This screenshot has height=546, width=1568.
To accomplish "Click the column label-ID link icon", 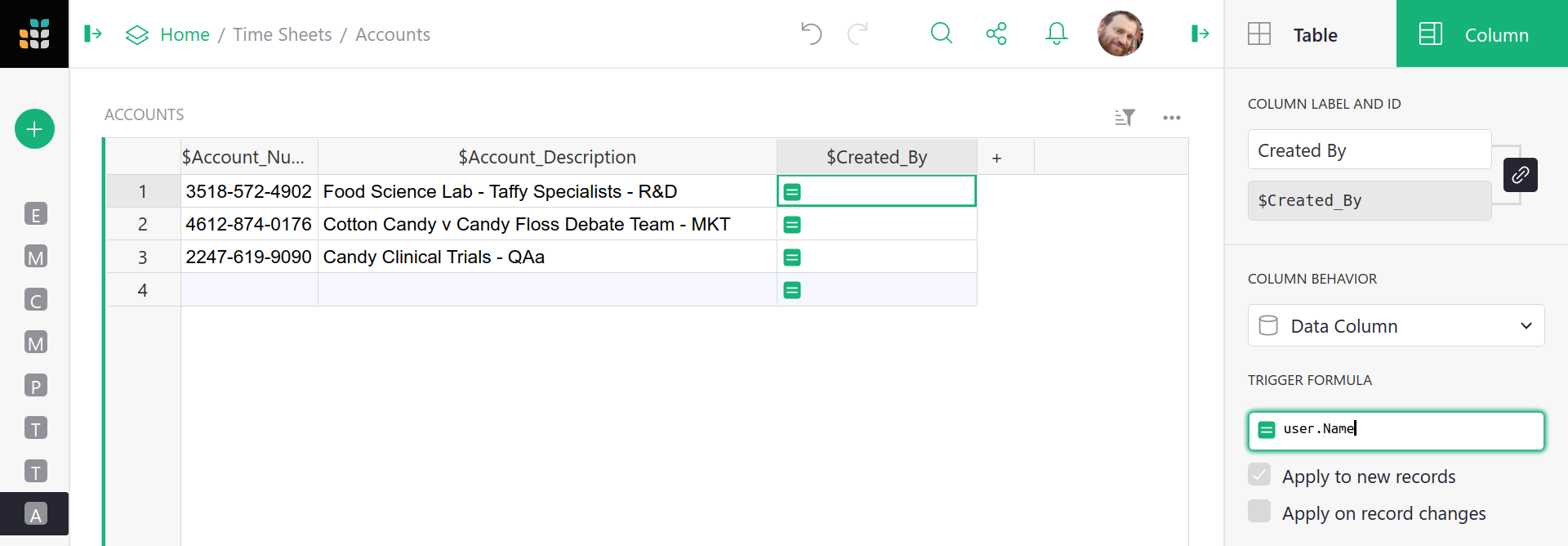I will coord(1520,175).
